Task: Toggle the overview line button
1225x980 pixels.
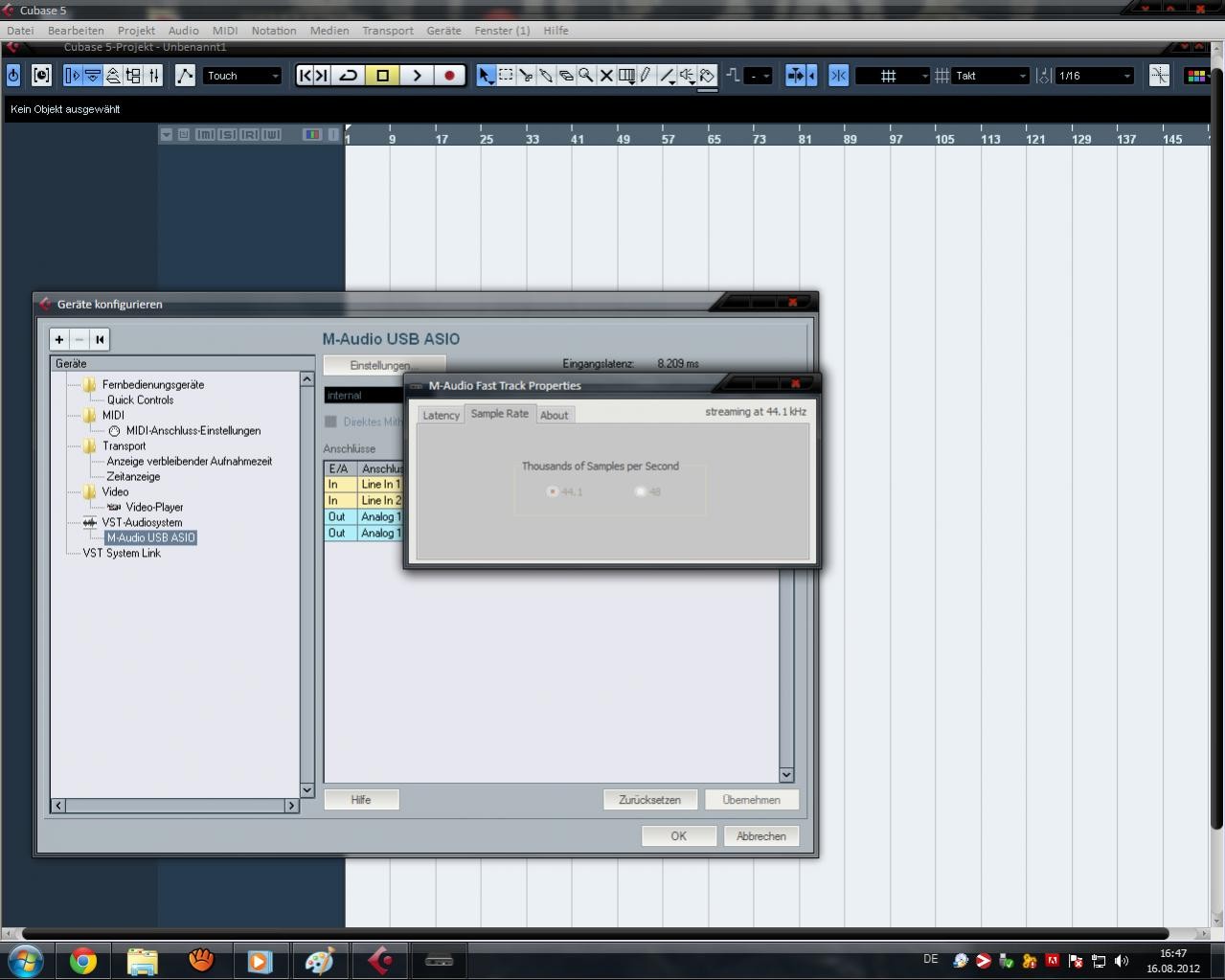Action: pos(113,76)
